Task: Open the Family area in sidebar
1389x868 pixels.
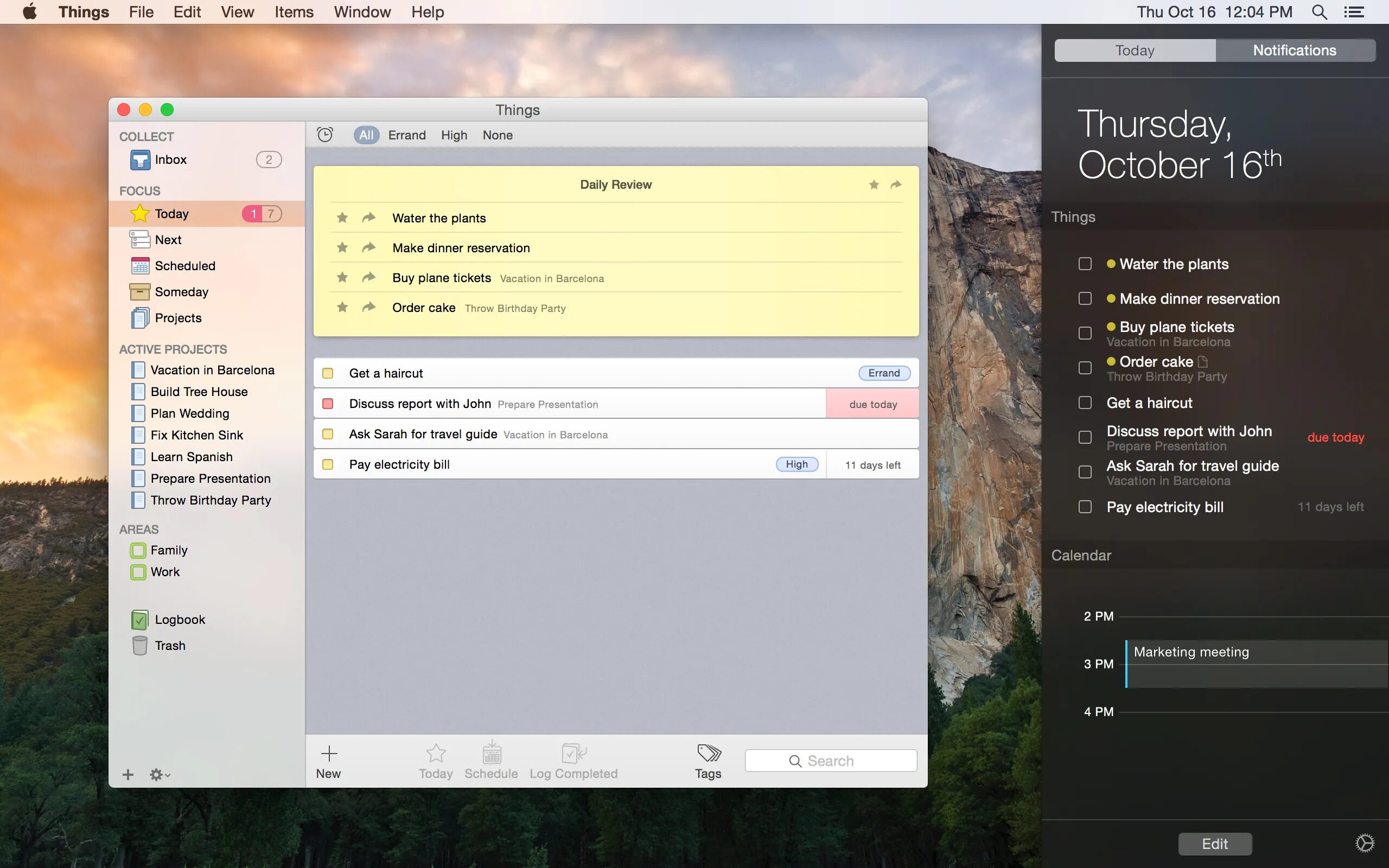Action: click(168, 550)
